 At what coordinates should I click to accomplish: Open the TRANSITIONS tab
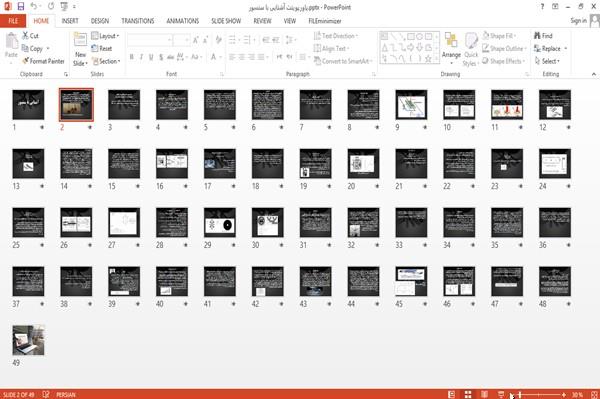click(138, 21)
